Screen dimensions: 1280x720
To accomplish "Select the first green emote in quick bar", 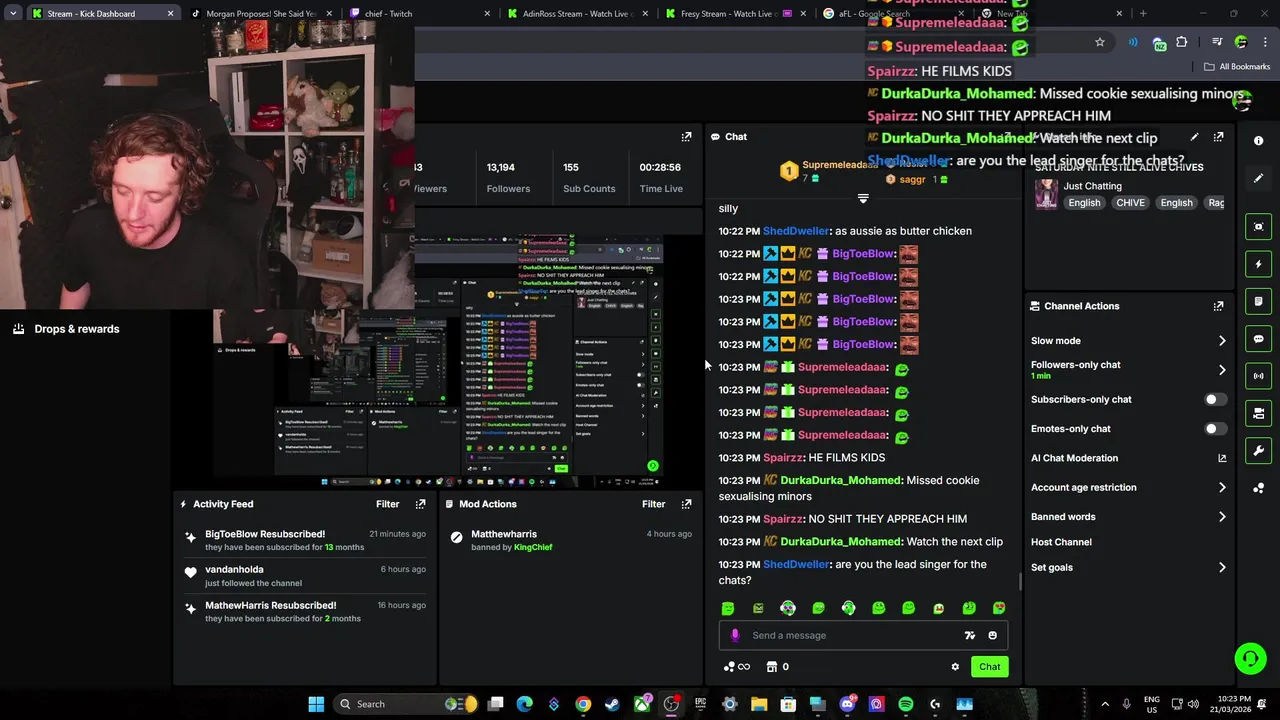I will [728, 608].
